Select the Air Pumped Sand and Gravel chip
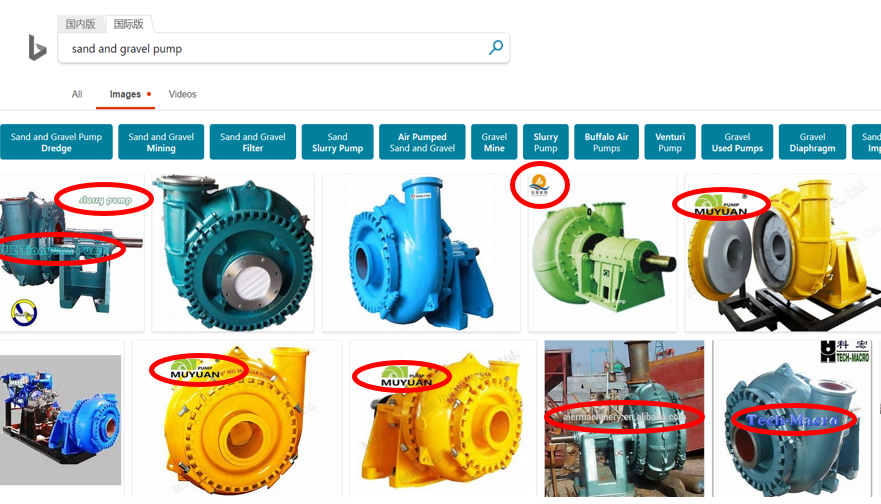 (423, 142)
